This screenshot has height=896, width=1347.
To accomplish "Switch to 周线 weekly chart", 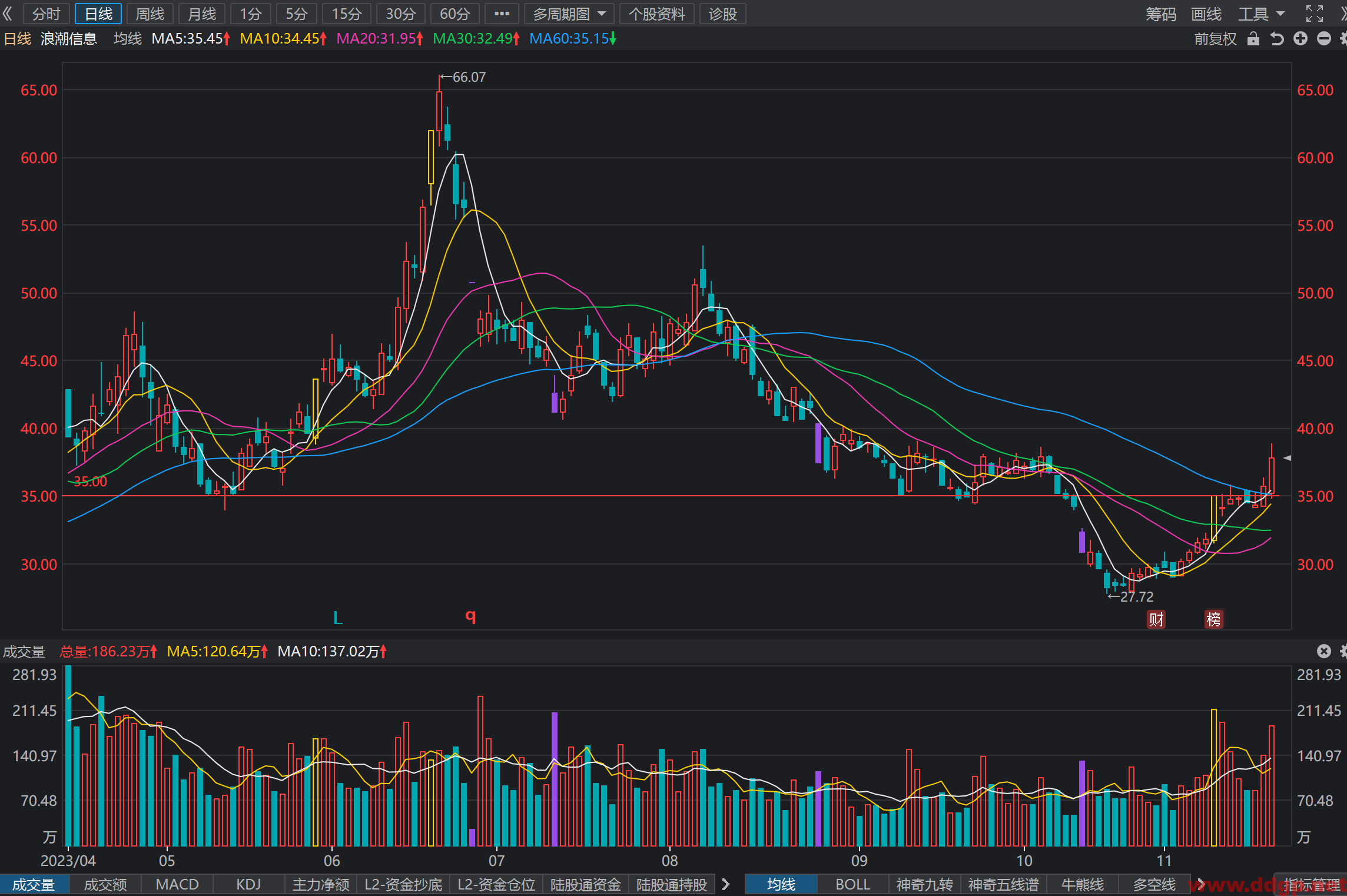I will [x=150, y=14].
